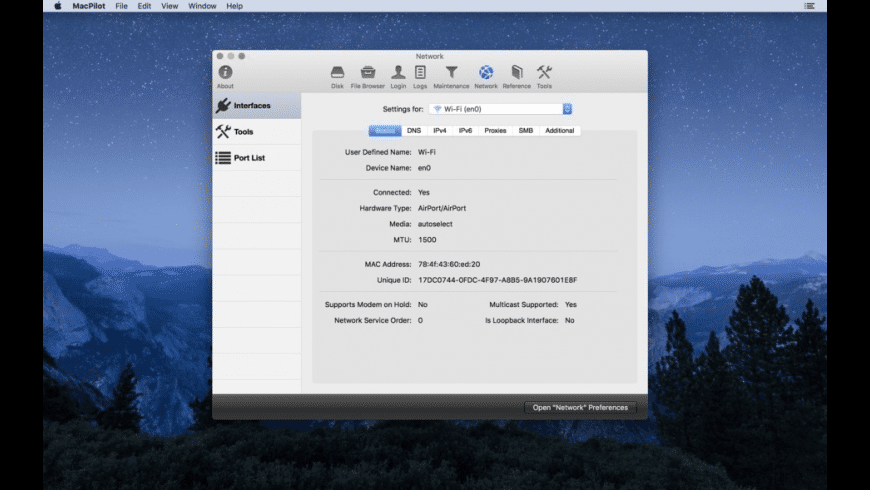Click the MTU value 1500

427,240
